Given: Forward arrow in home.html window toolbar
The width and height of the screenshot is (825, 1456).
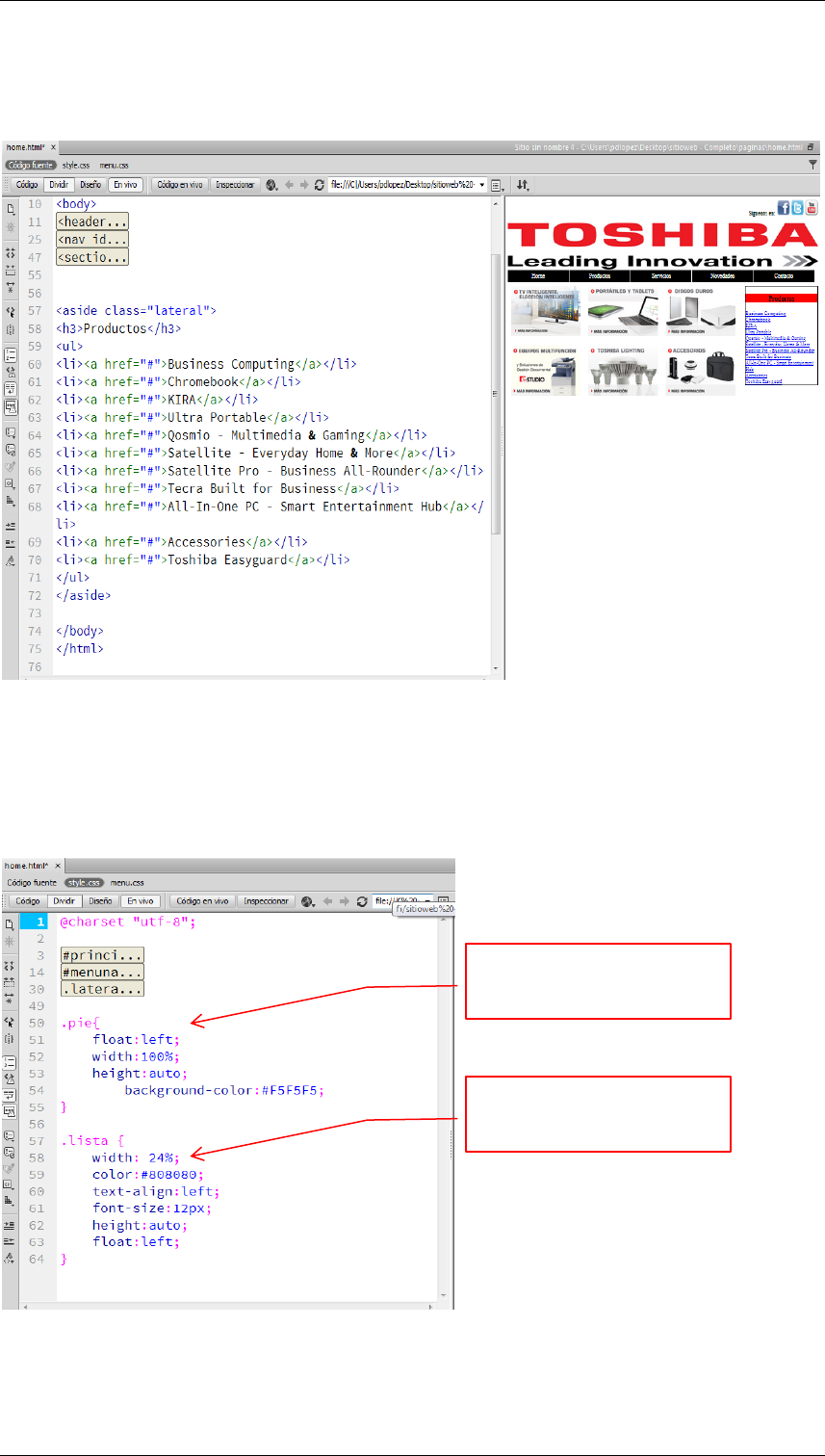Looking at the screenshot, I should click(303, 184).
